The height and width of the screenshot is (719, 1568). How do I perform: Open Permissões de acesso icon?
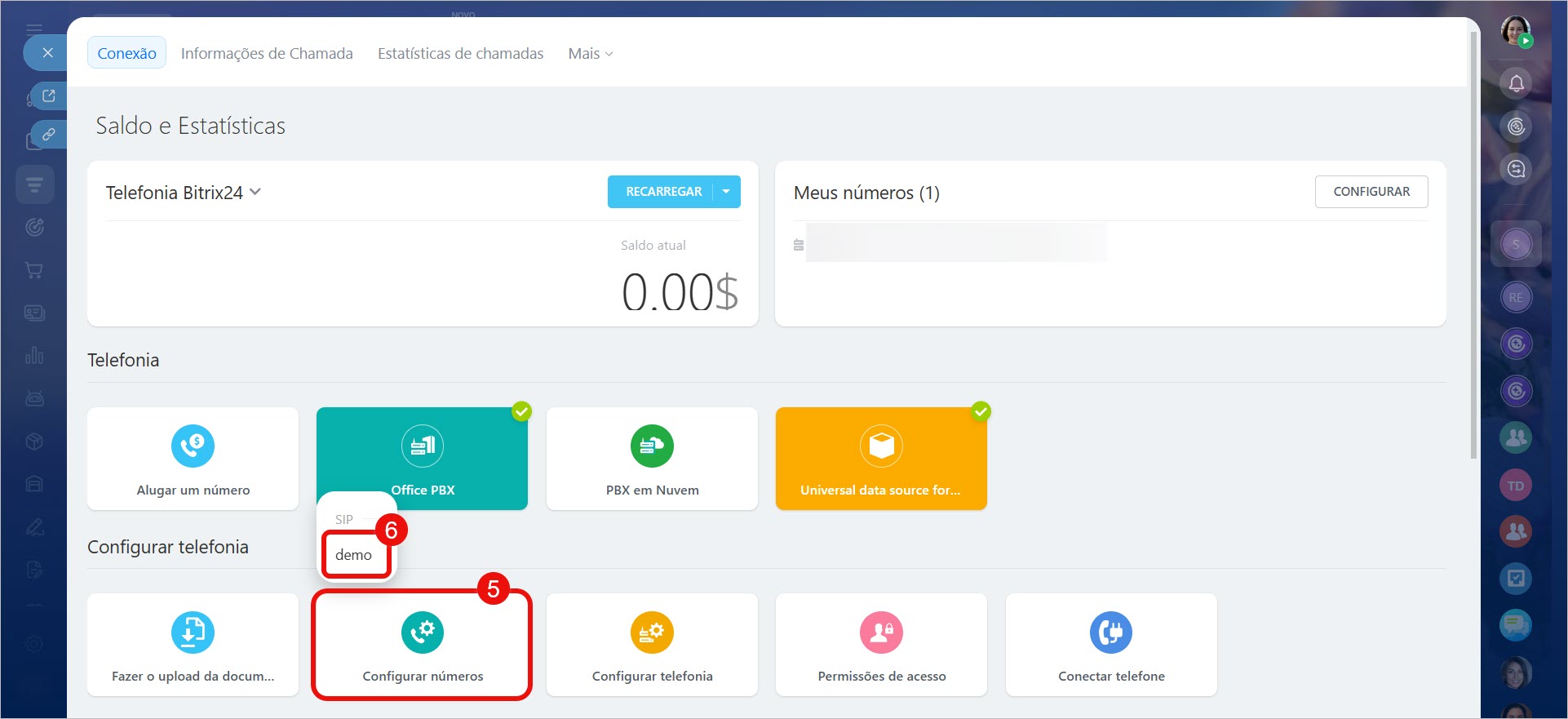click(x=881, y=632)
